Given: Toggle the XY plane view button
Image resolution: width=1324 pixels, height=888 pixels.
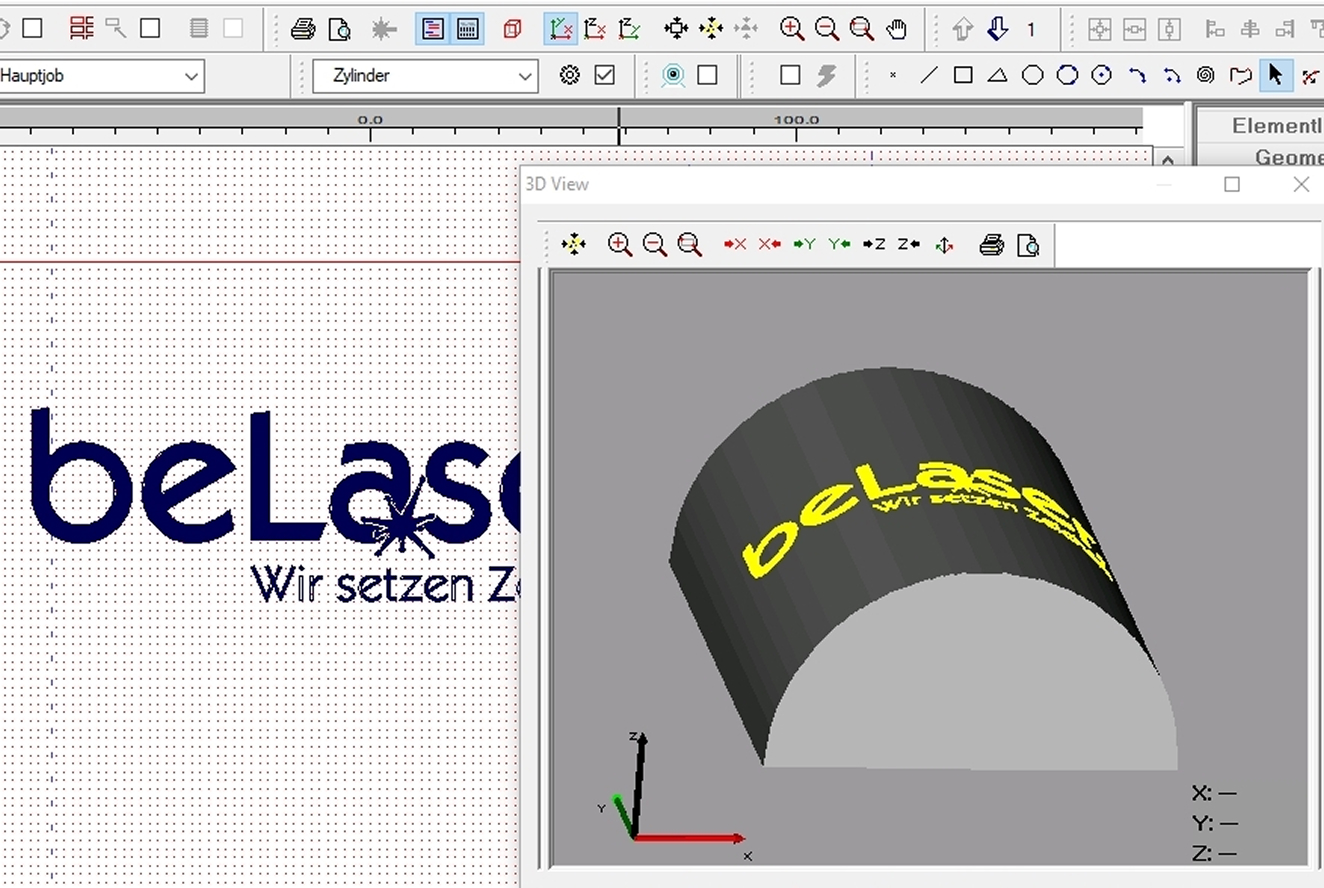Looking at the screenshot, I should 561,29.
